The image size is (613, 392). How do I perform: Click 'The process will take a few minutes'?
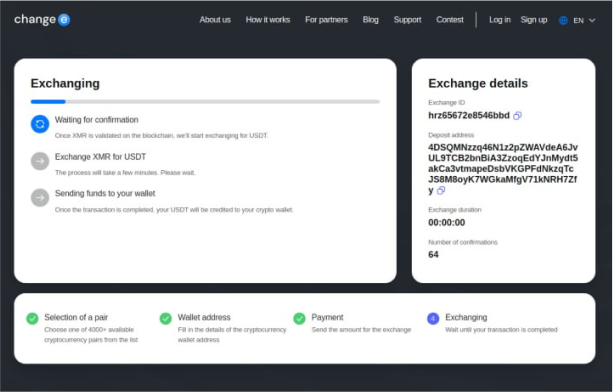point(125,172)
